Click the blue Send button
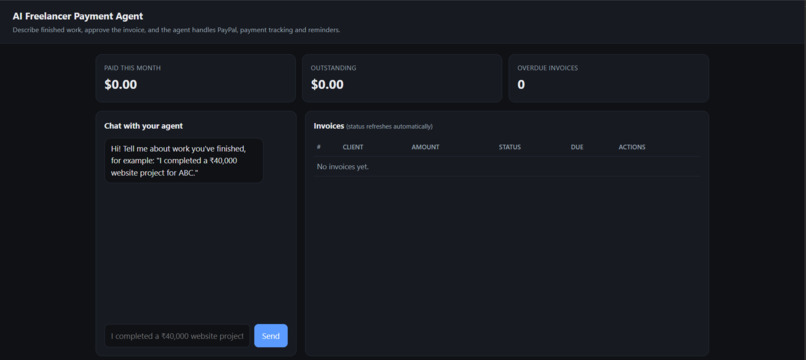806x360 pixels. tap(271, 336)
